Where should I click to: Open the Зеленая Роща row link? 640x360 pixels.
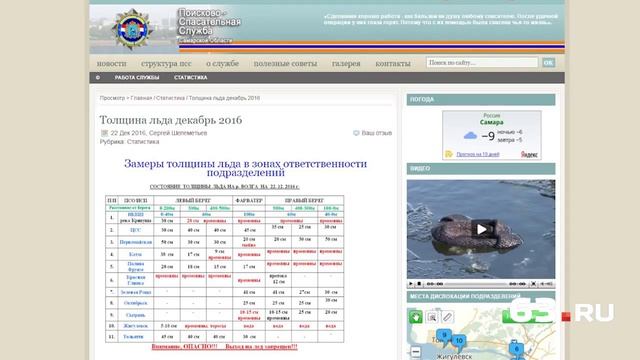pyautogui.click(x=136, y=292)
